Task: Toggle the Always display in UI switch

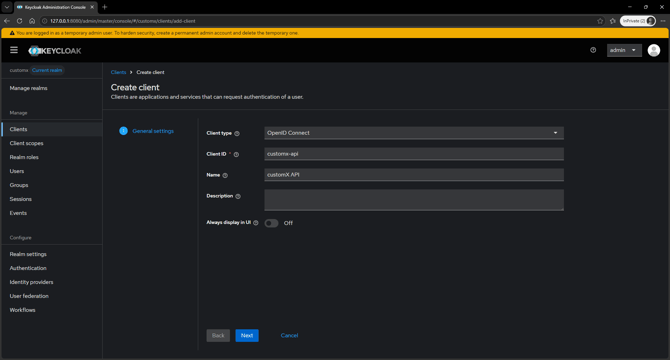Action: (x=271, y=223)
